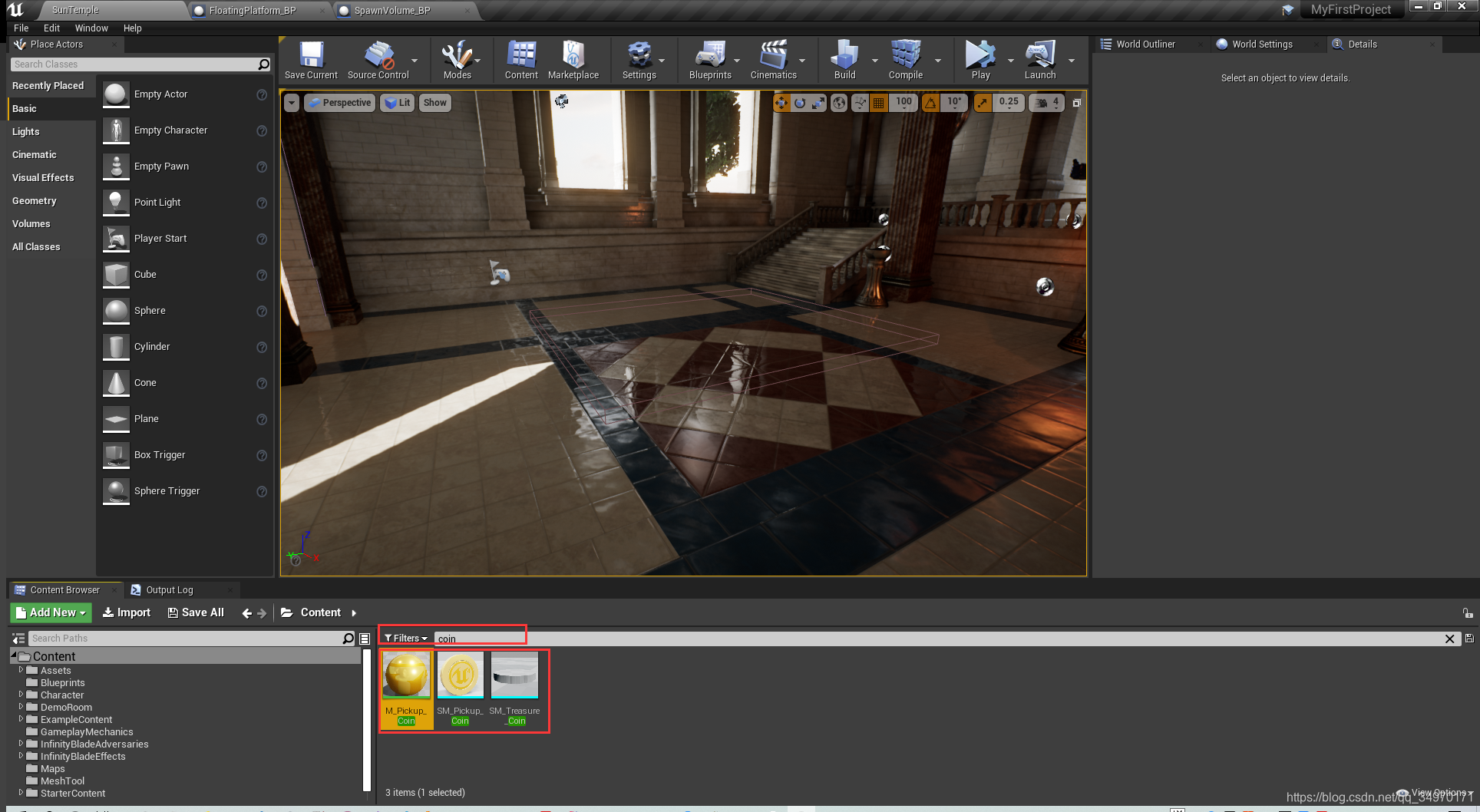Click the Add New button
This screenshot has width=1480, height=812.
51,612
